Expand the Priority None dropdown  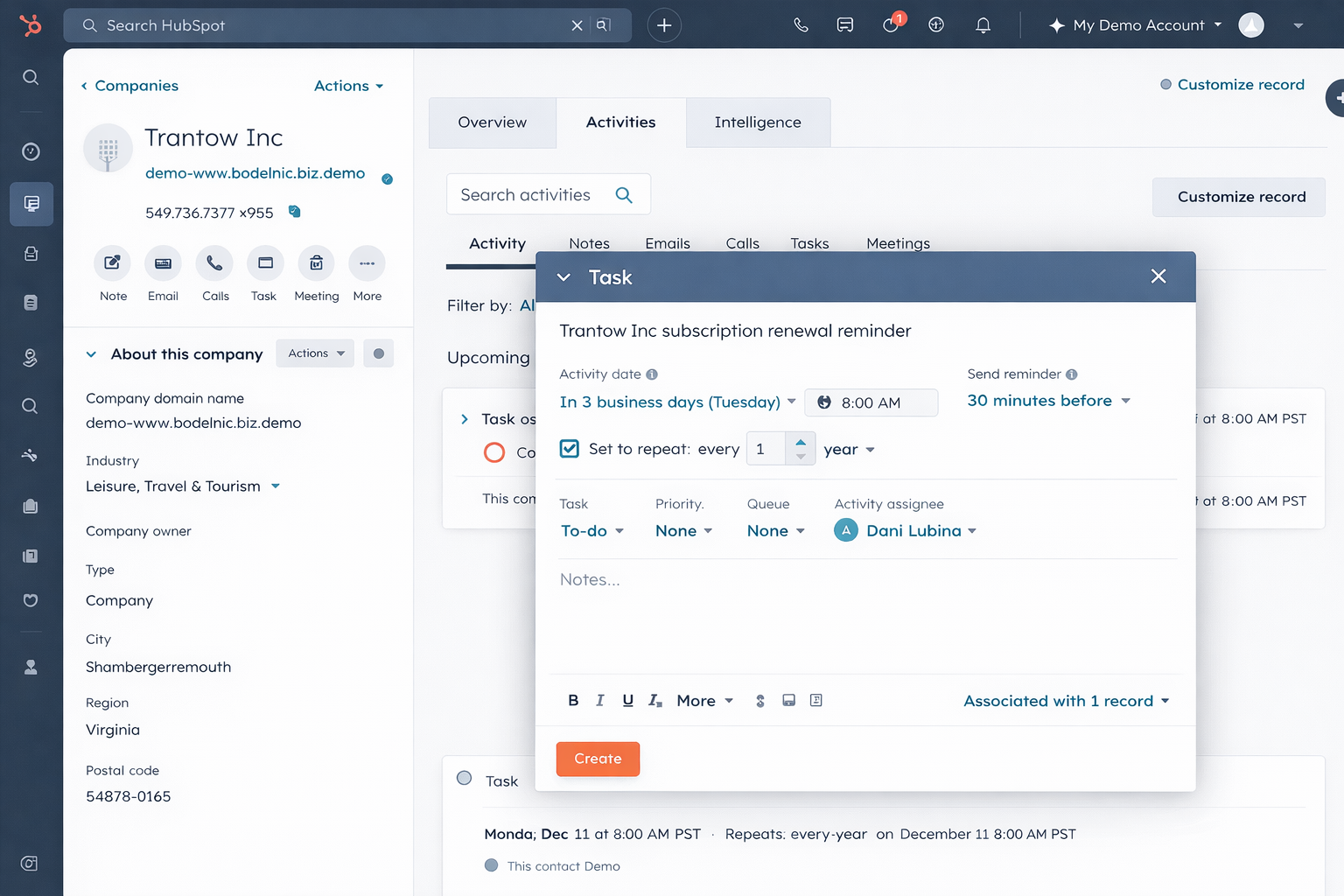[683, 531]
